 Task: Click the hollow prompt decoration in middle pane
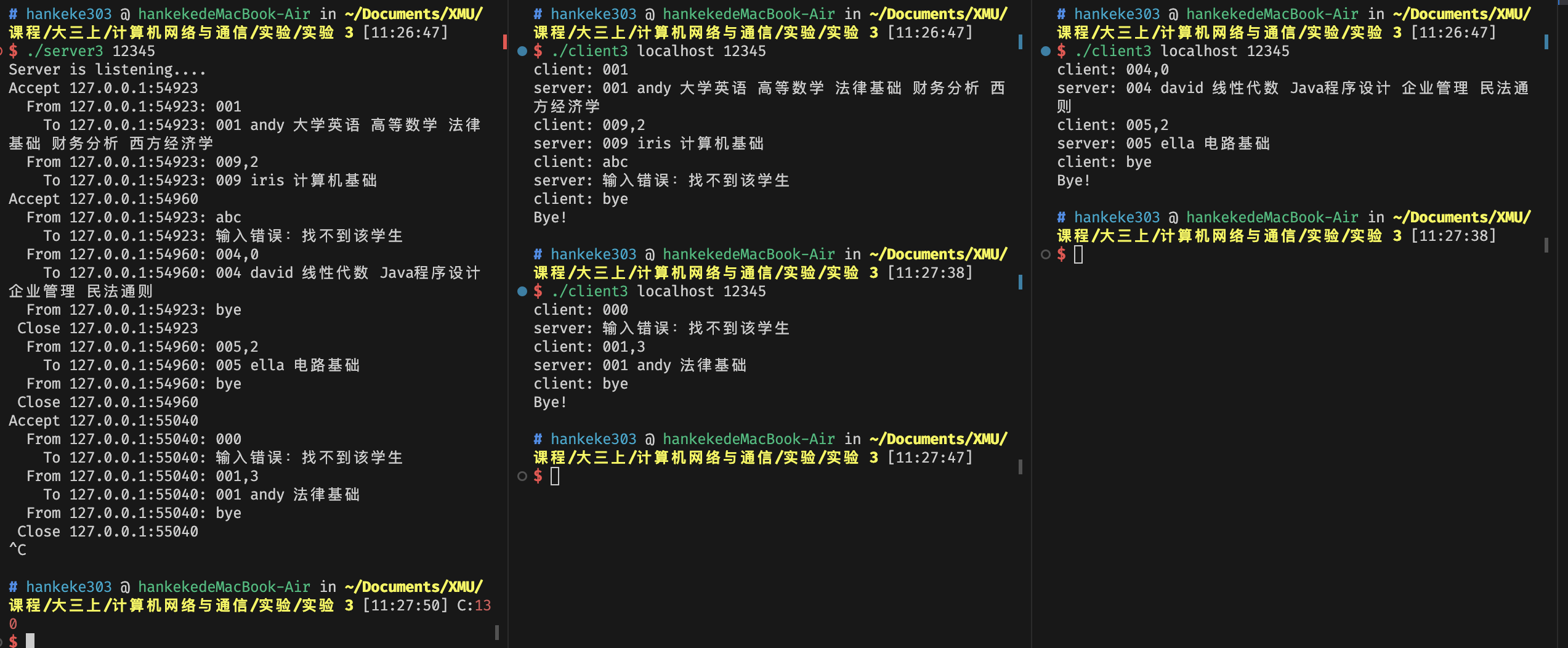click(x=523, y=476)
